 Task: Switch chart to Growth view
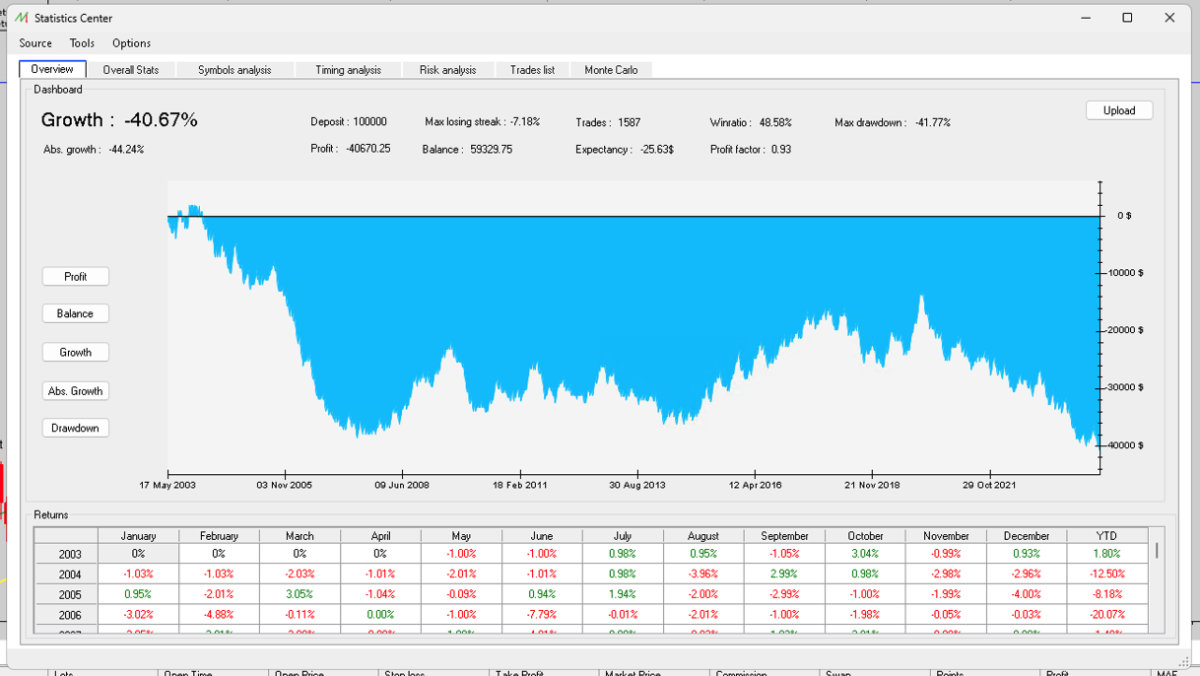point(75,352)
